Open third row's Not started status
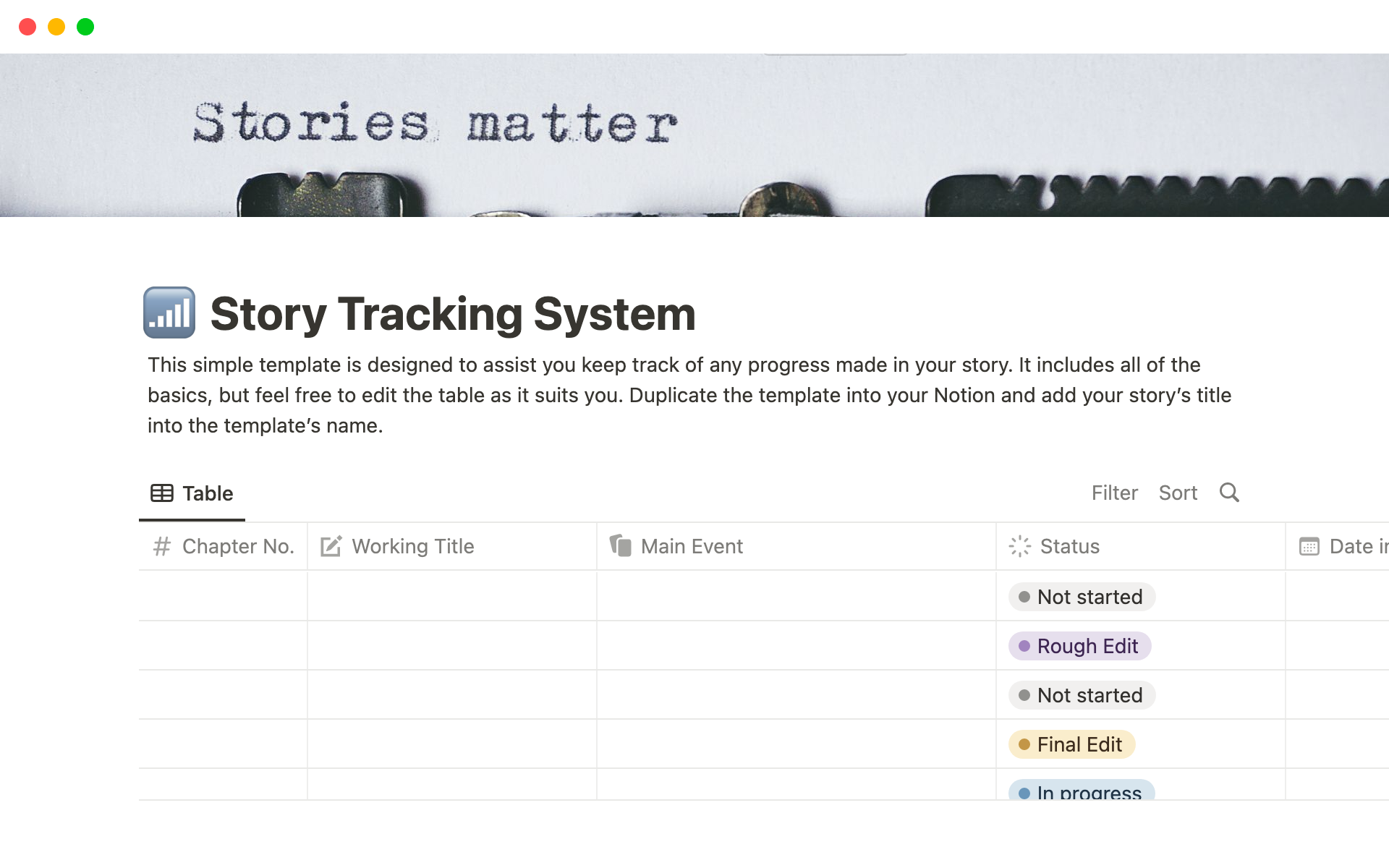 tap(1082, 695)
